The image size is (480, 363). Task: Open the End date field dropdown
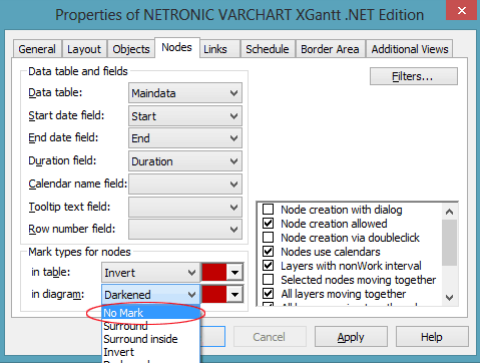point(185,138)
